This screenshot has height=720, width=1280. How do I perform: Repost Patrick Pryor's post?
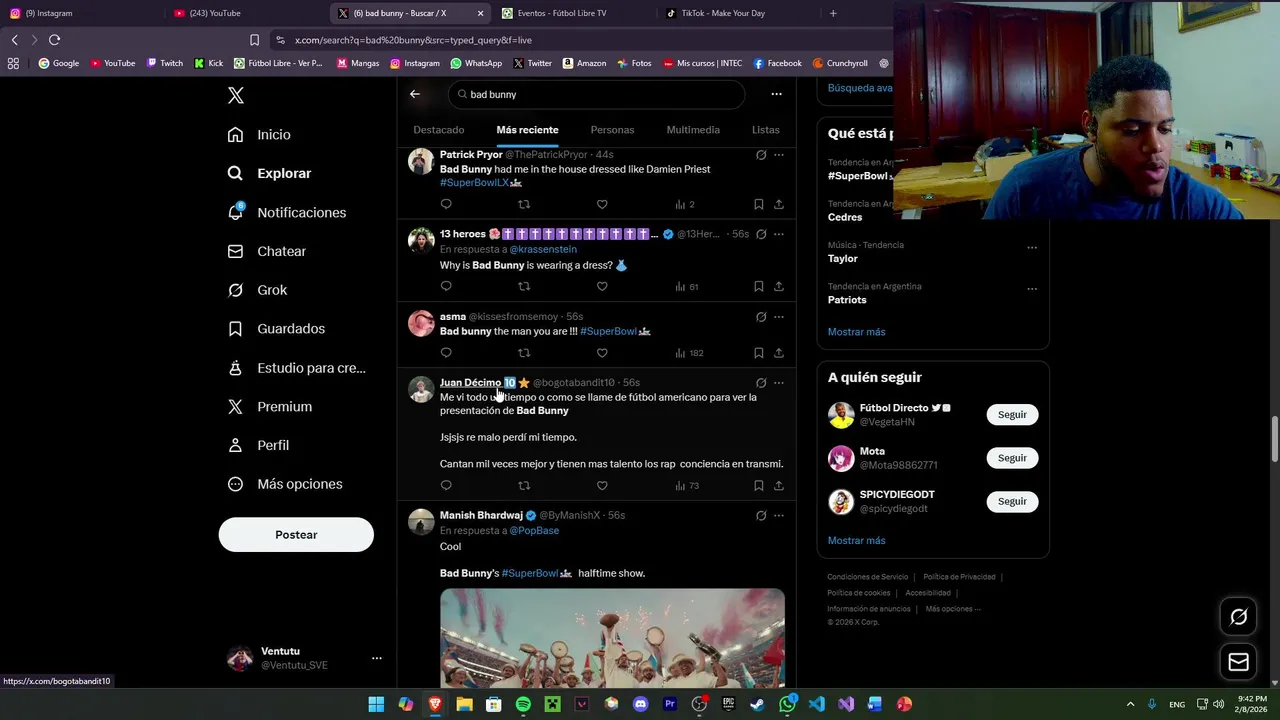click(524, 204)
